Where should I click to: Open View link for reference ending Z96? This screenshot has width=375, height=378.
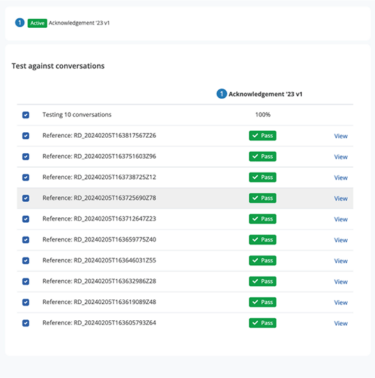pyautogui.click(x=341, y=157)
